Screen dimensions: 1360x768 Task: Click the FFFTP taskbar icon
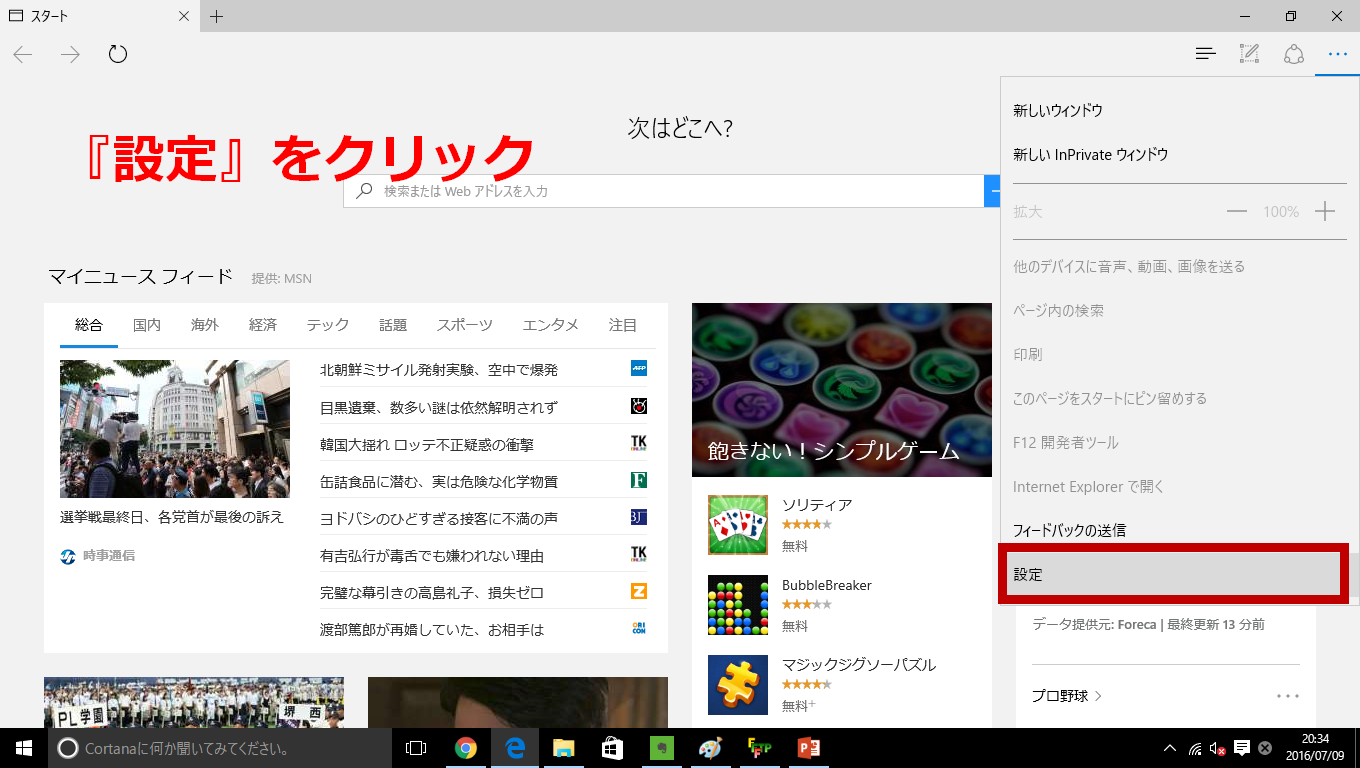coord(759,748)
